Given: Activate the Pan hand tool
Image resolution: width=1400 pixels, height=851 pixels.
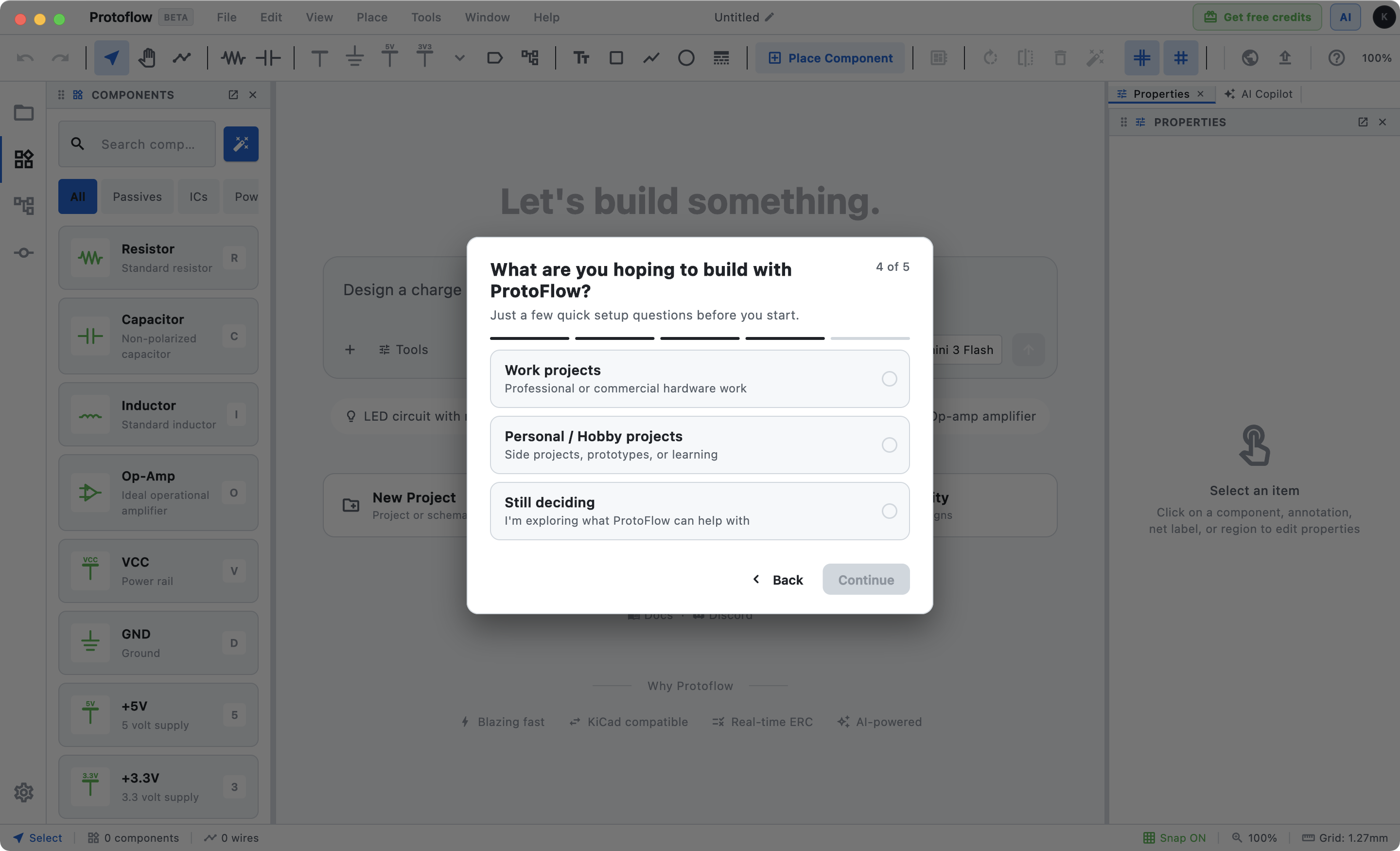Looking at the screenshot, I should pos(147,57).
